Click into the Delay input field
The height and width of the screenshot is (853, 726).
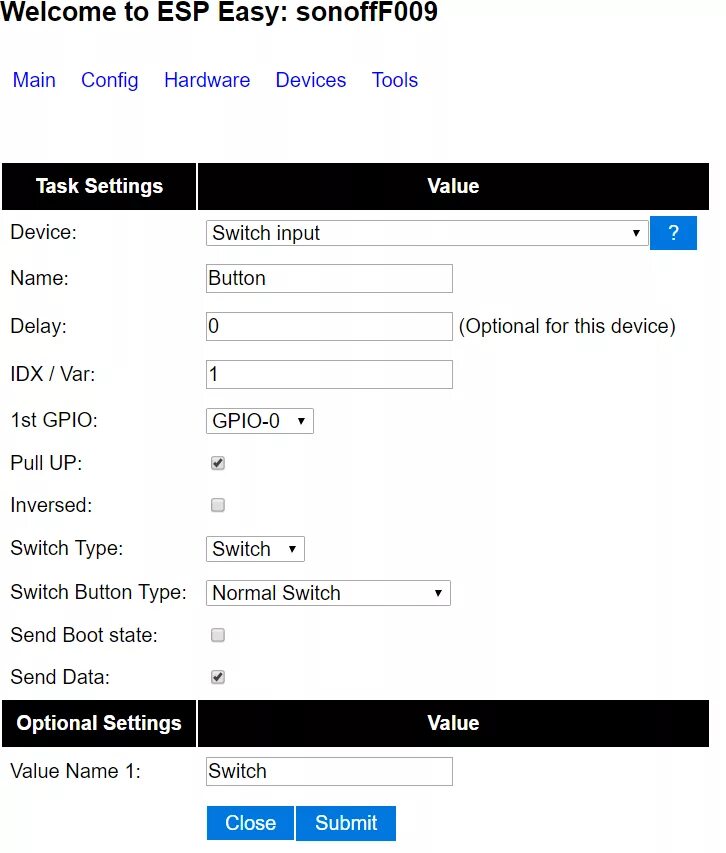pyautogui.click(x=329, y=326)
